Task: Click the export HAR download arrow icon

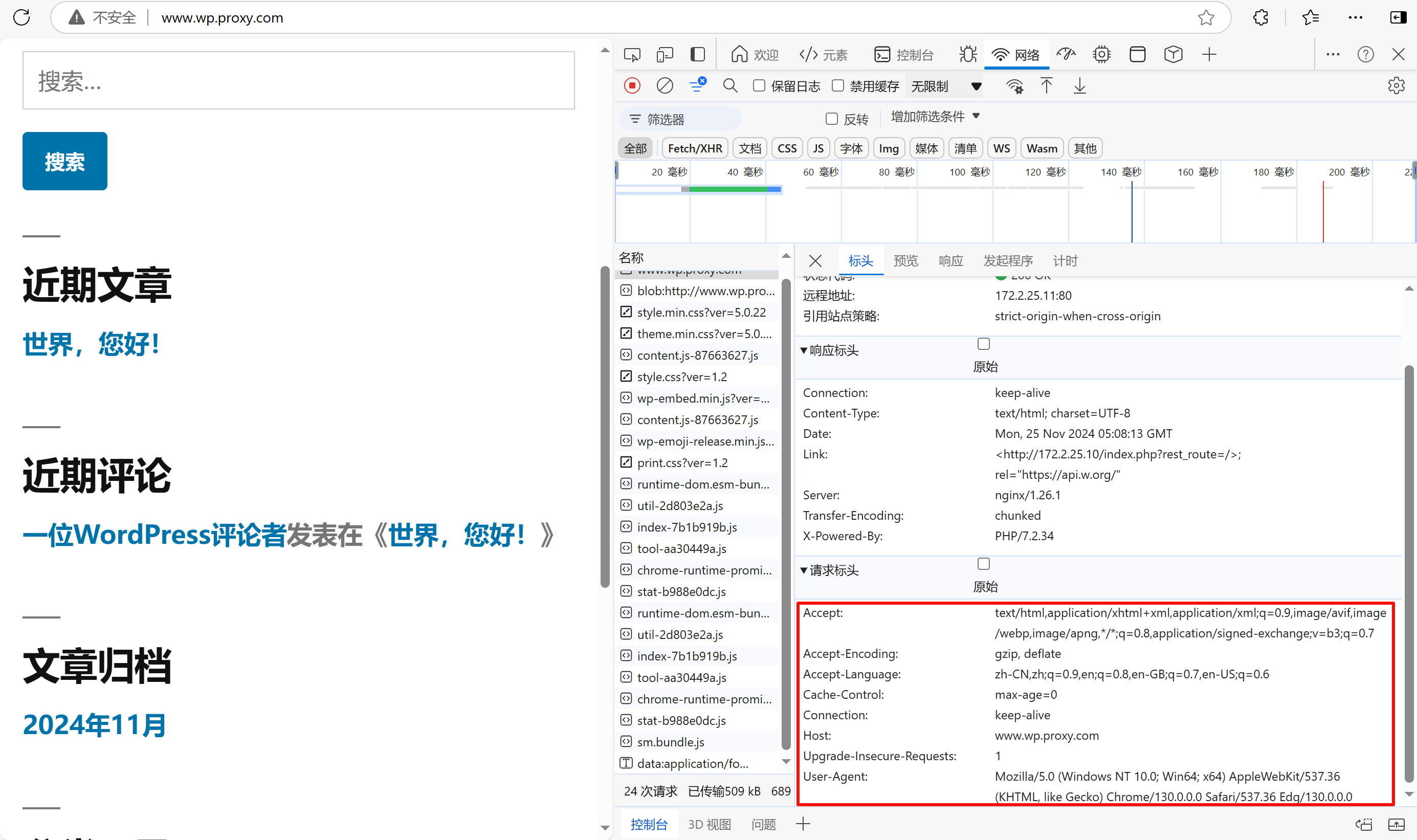Action: coord(1079,86)
